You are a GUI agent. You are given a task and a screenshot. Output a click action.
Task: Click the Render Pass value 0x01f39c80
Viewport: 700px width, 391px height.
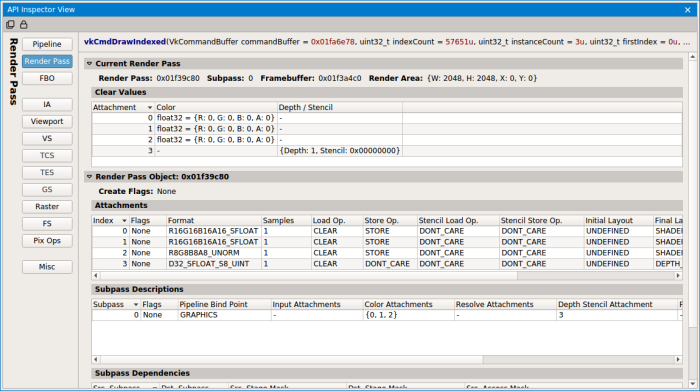[178, 79]
